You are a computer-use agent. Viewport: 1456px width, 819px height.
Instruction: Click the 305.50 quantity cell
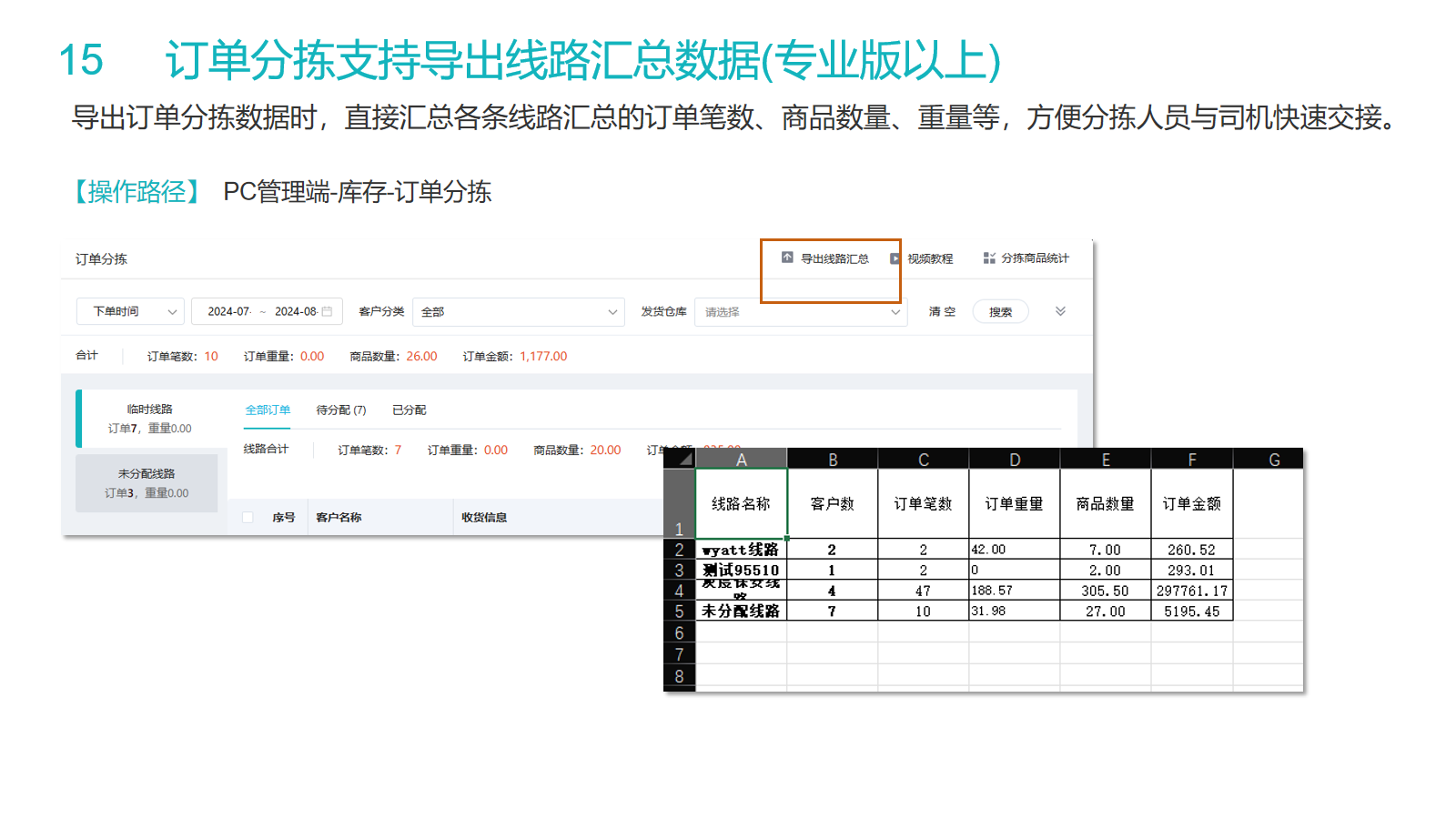point(1106,591)
